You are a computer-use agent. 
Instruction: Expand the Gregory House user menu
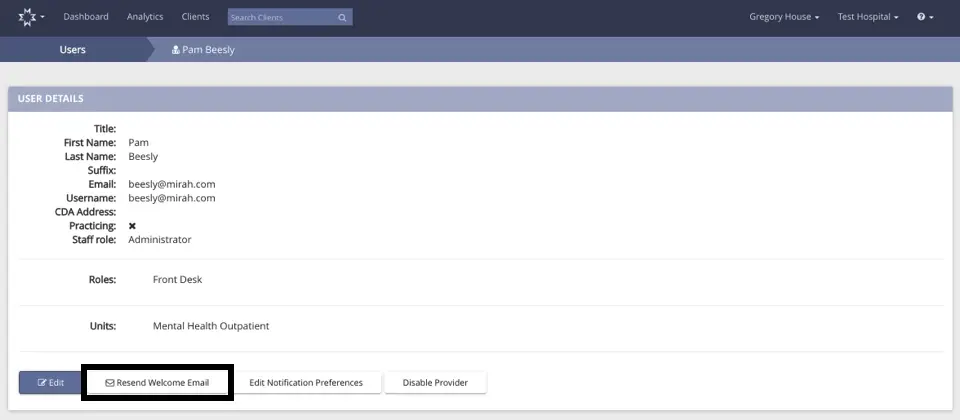784,17
